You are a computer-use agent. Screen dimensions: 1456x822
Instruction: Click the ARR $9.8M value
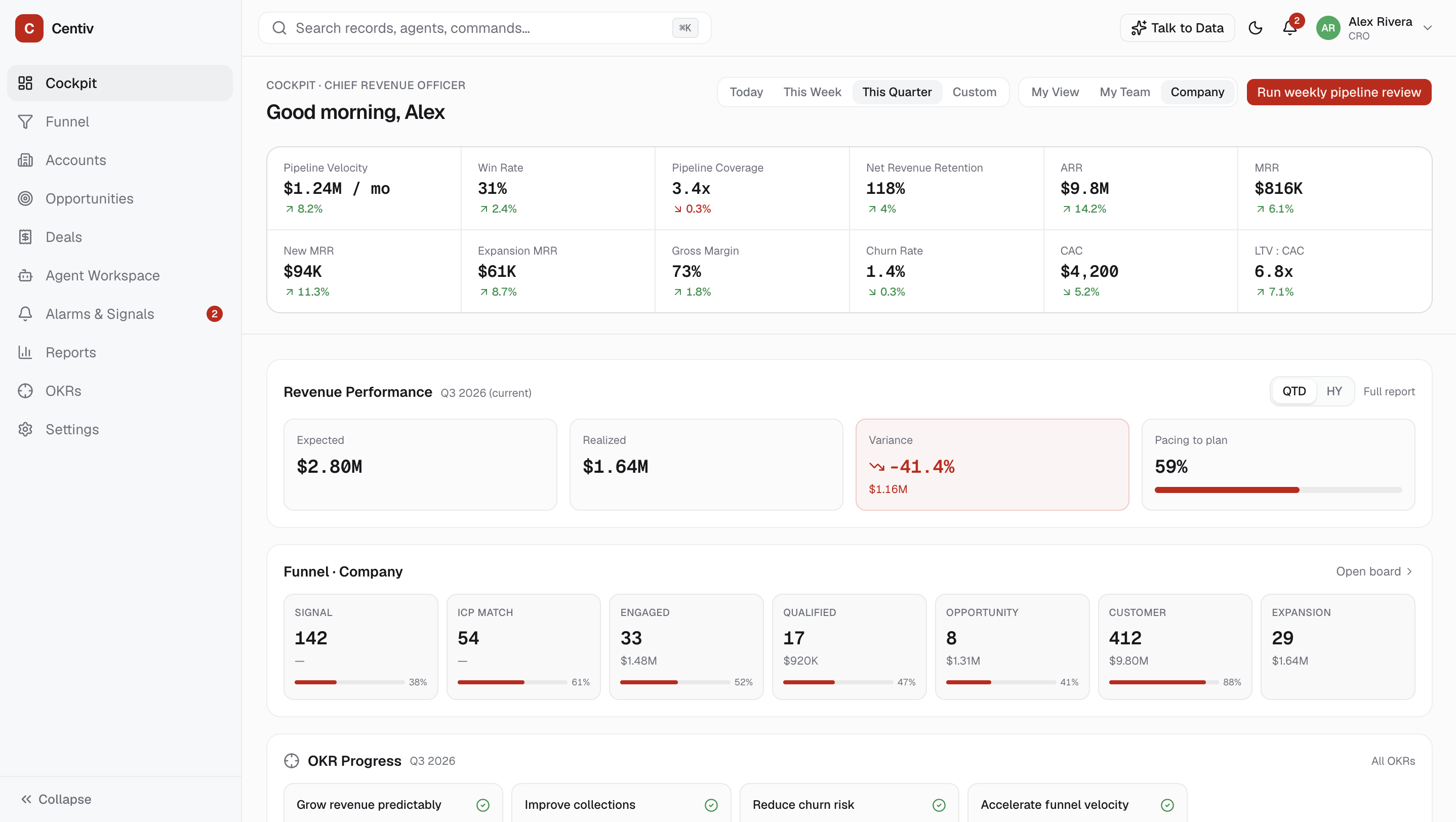[x=1084, y=188]
